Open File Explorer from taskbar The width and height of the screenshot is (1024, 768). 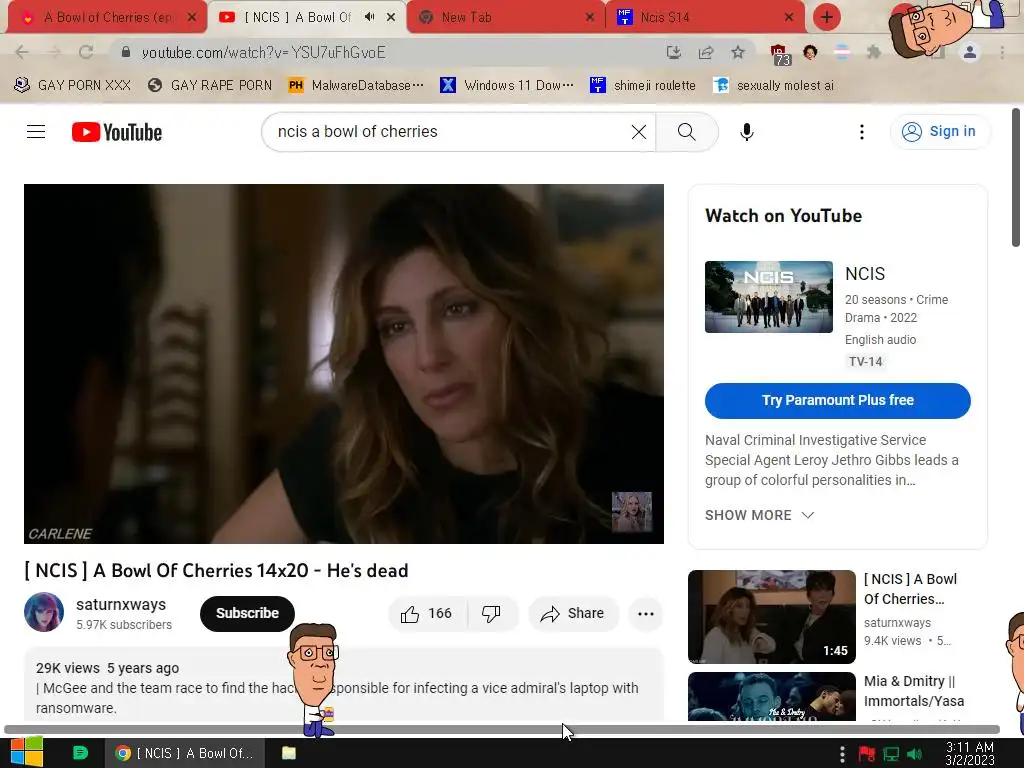click(289, 753)
